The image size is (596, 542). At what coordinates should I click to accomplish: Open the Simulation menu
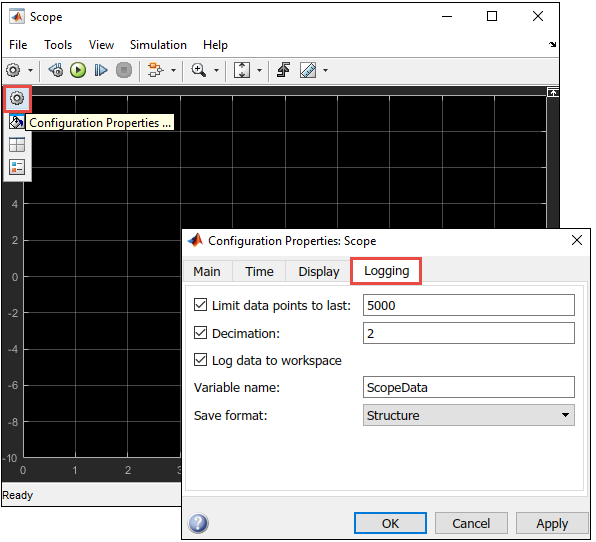[158, 45]
